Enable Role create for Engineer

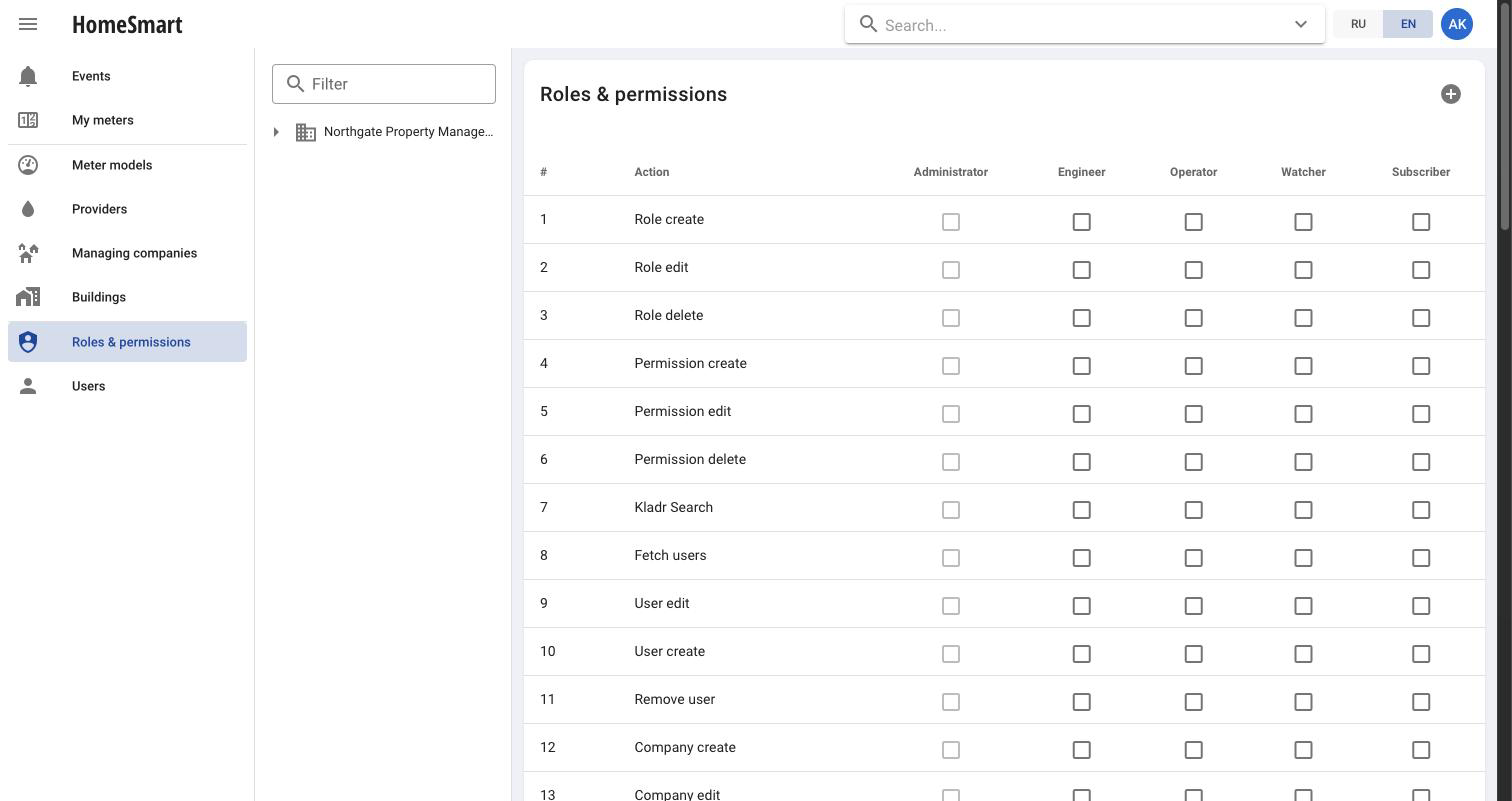click(1081, 222)
